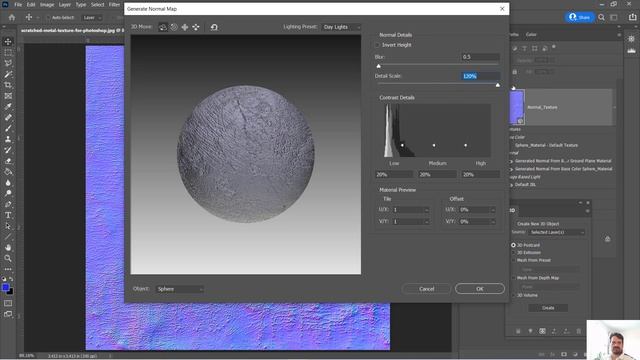Image resolution: width=640 pixels, height=360 pixels.
Task: Select Mesh From Depth Map option
Action: (x=513, y=278)
